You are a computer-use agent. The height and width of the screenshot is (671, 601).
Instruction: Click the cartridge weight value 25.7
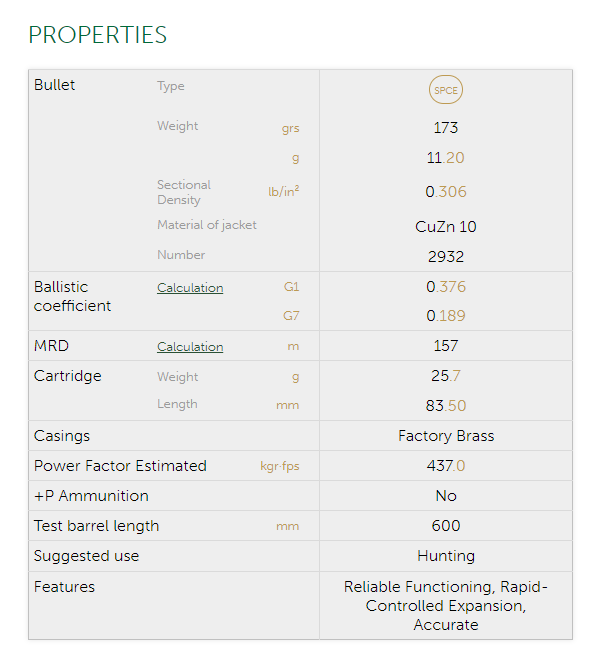446,376
